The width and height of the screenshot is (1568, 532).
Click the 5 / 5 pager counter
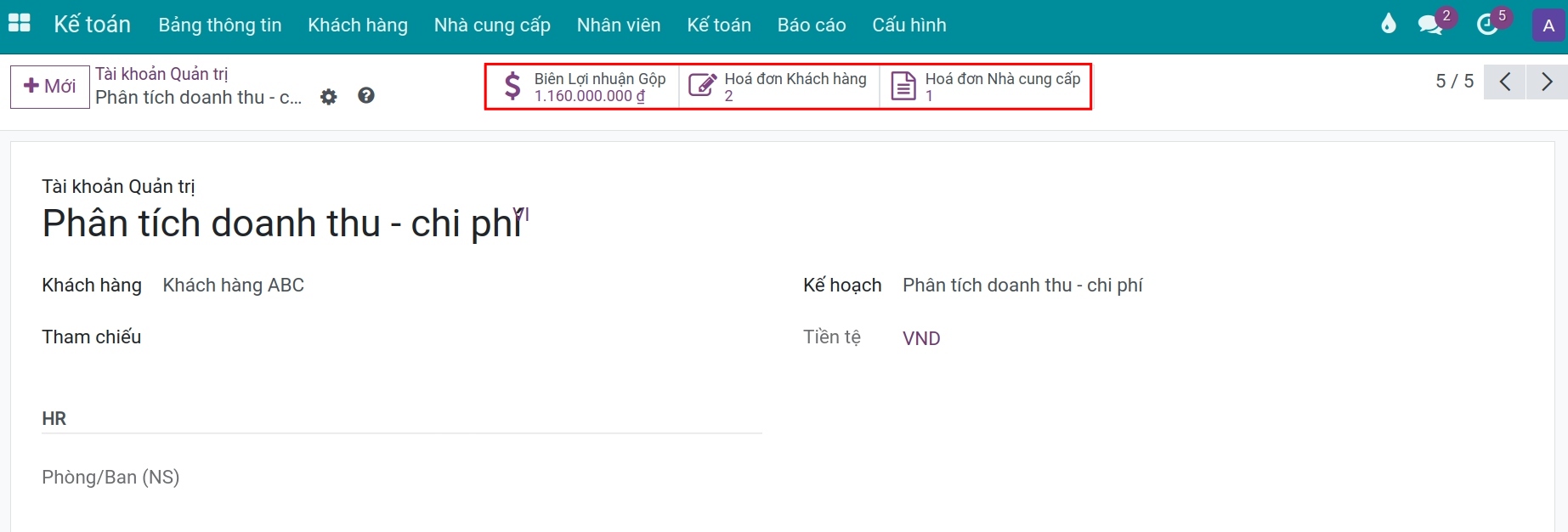[1454, 82]
